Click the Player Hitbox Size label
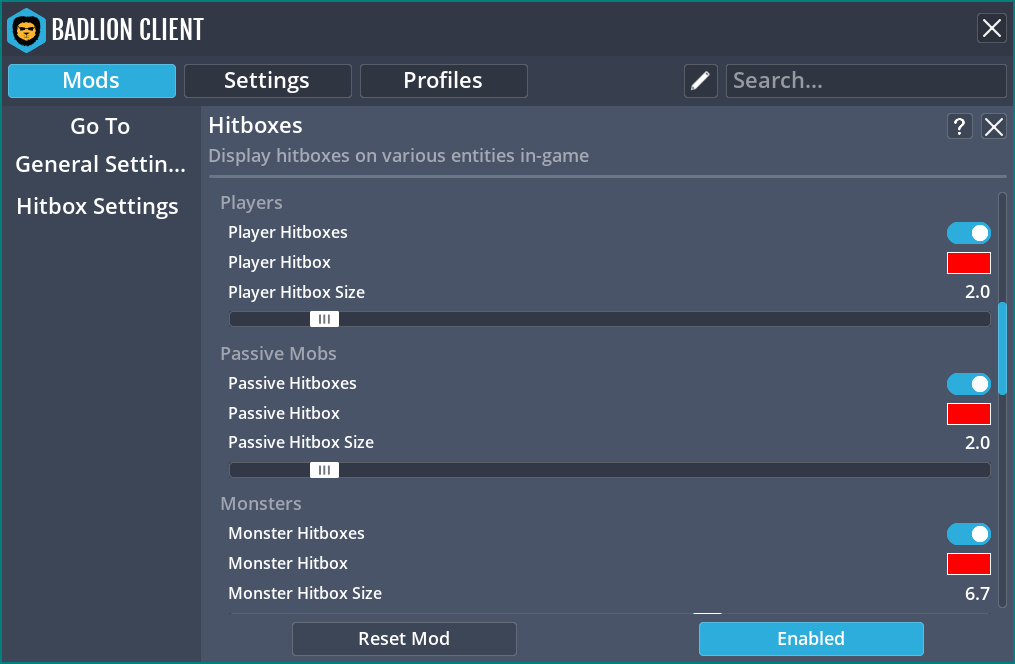 coord(296,293)
